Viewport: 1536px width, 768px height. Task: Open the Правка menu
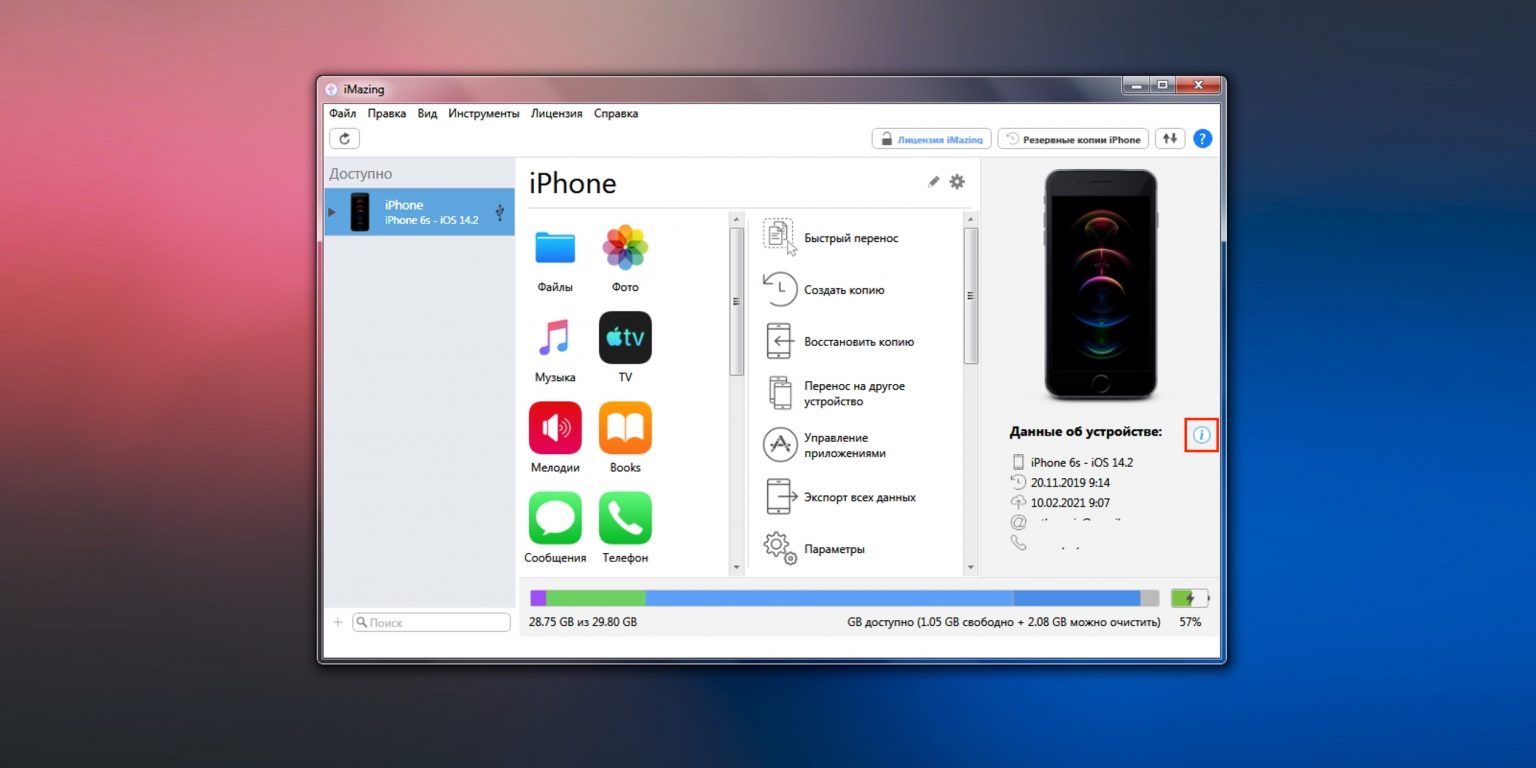386,114
